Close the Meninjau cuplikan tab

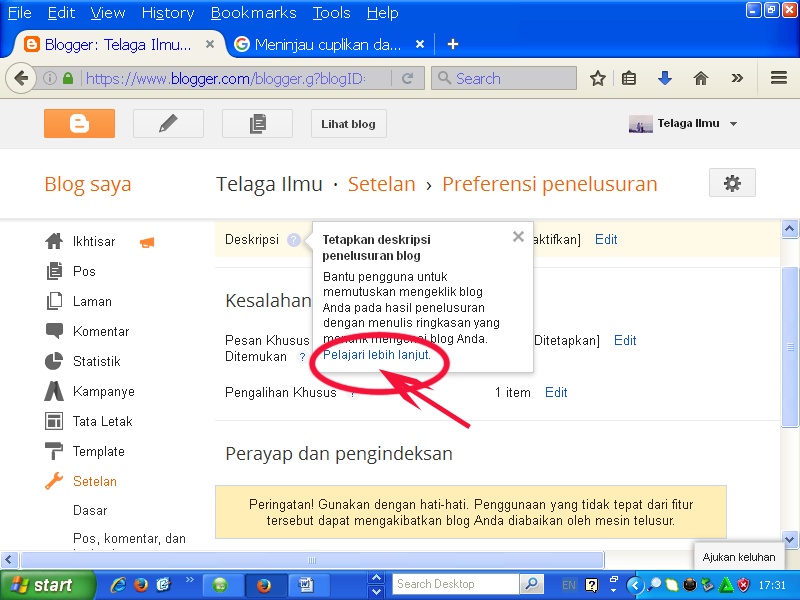(x=420, y=44)
